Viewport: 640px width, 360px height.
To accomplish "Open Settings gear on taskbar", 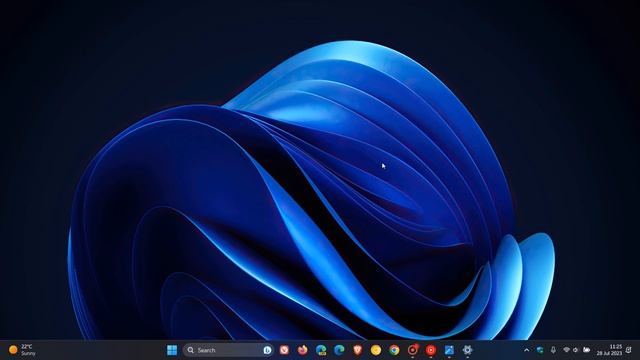I will tap(467, 350).
